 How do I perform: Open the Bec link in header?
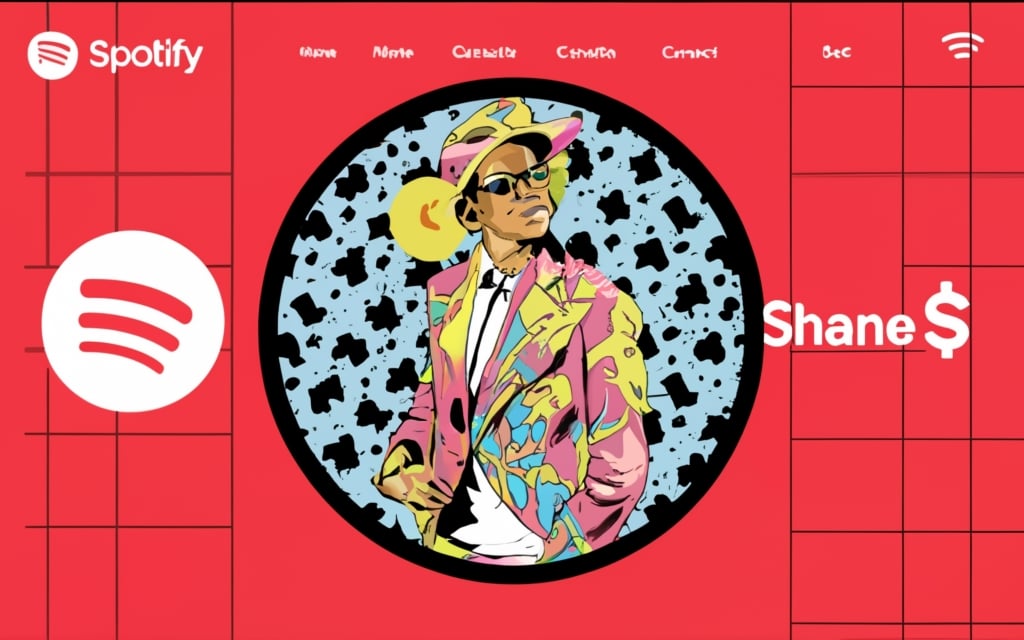(837, 52)
